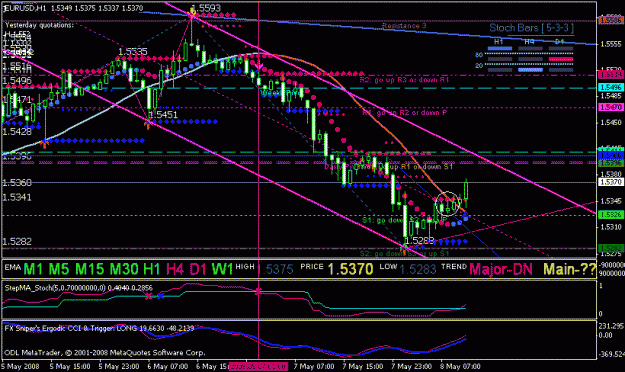Click the 1.5593 high price label

tap(206, 8)
